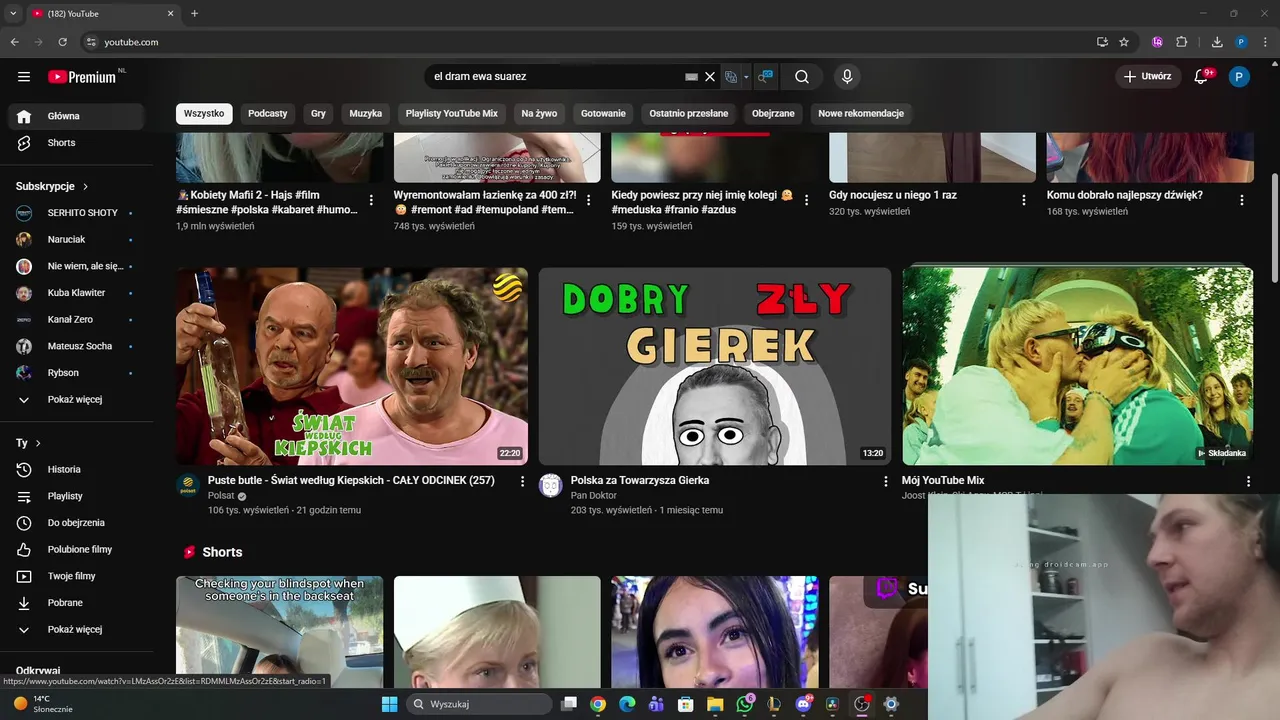Play Świat według Kiepskich thumbnail
The image size is (1280, 720).
[352, 366]
